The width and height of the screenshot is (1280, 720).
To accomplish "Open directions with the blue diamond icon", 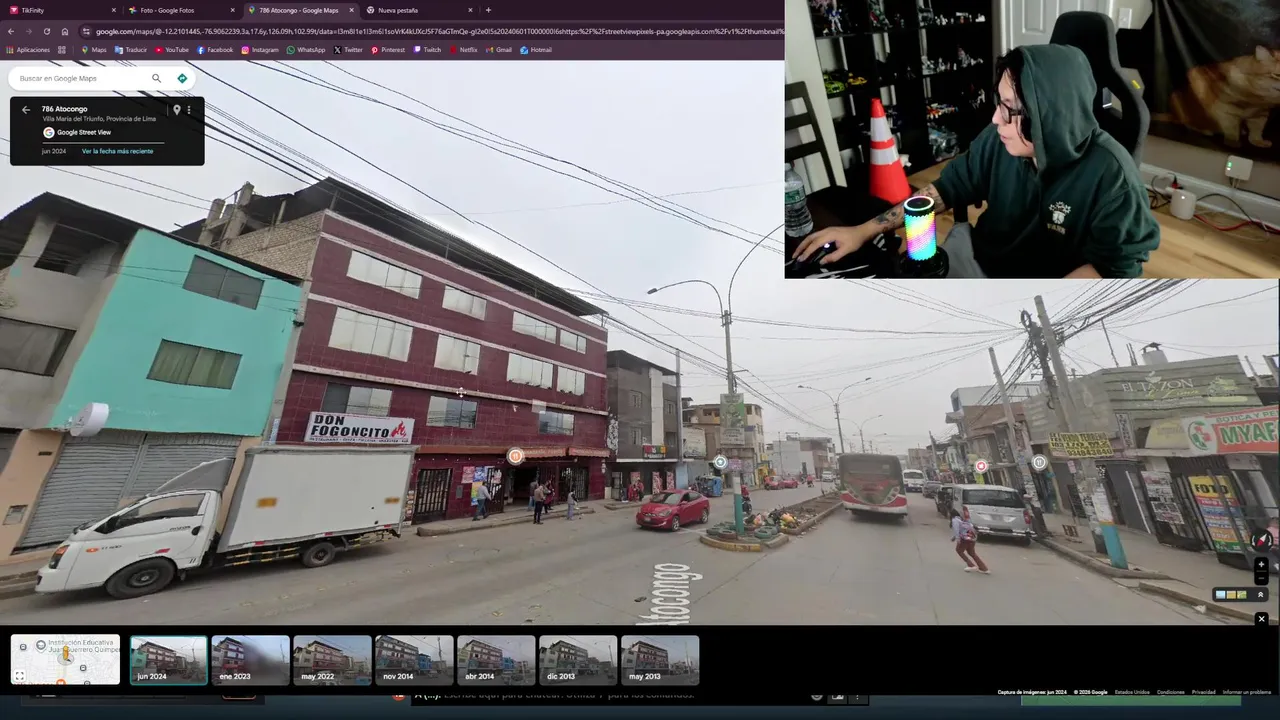I will click(x=182, y=78).
